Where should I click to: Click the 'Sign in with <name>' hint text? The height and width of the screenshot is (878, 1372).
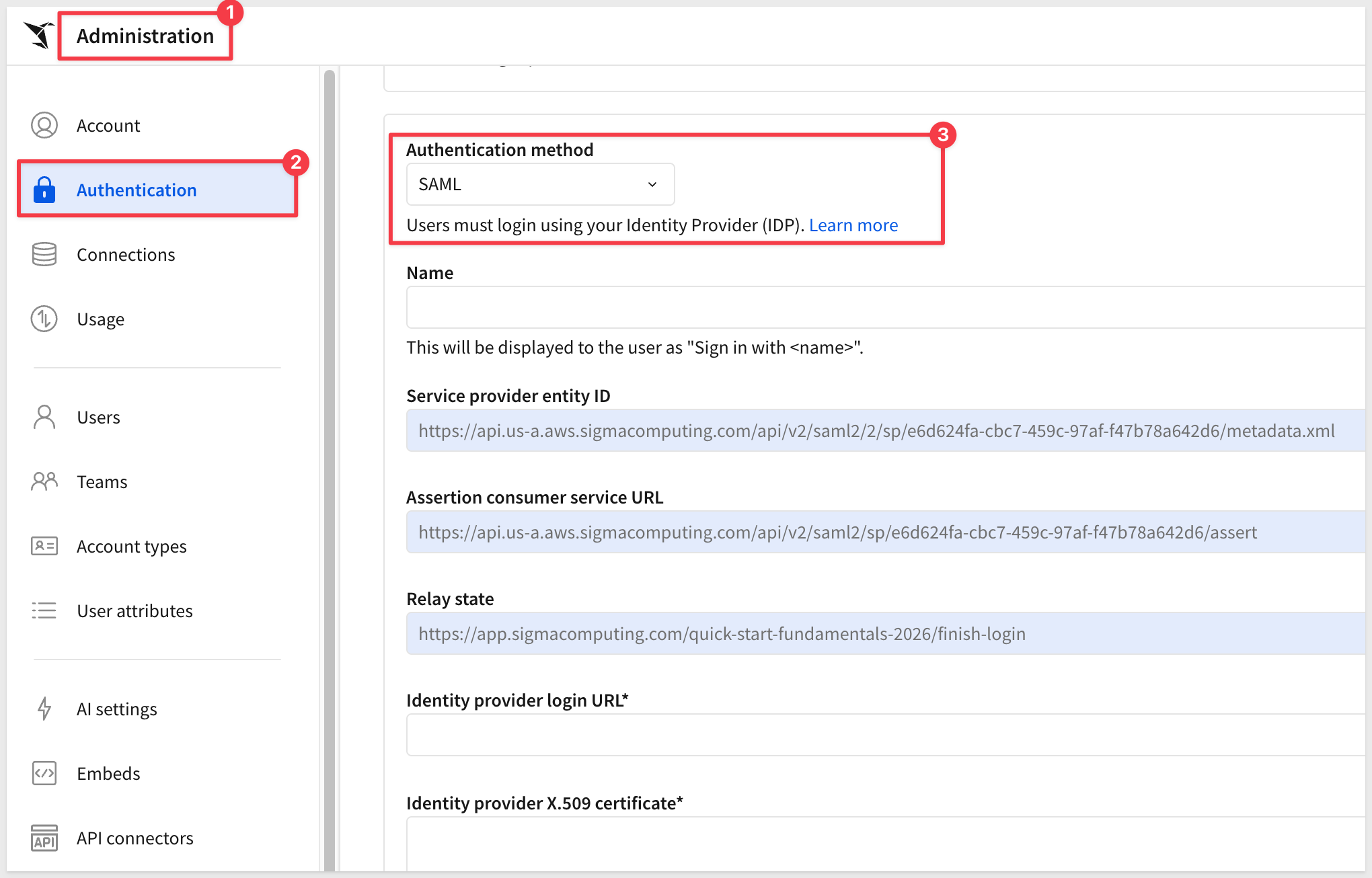pyautogui.click(x=635, y=348)
